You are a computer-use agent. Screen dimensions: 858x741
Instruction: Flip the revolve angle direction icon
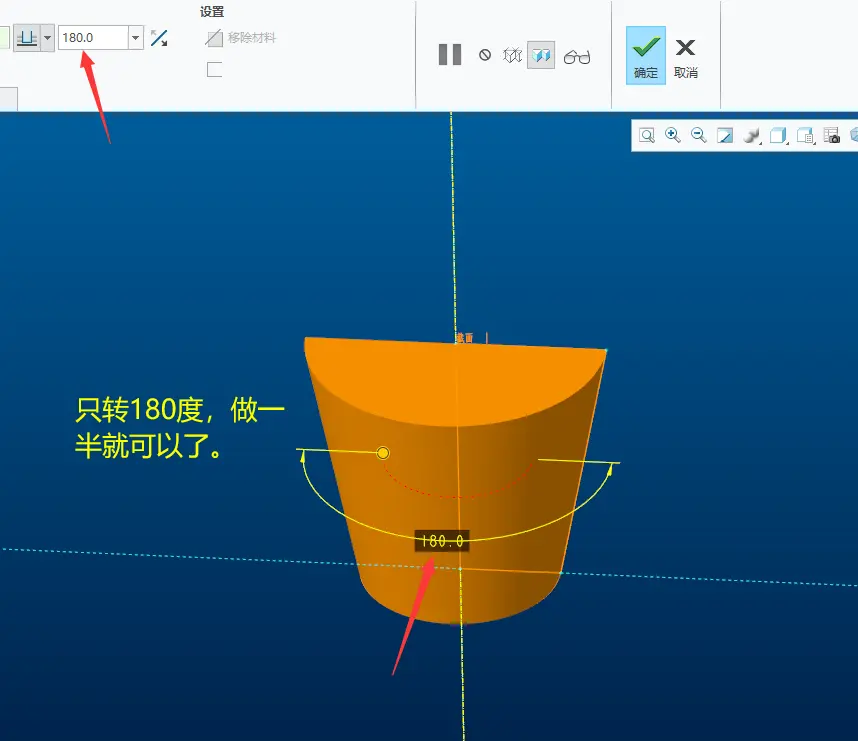pos(159,38)
